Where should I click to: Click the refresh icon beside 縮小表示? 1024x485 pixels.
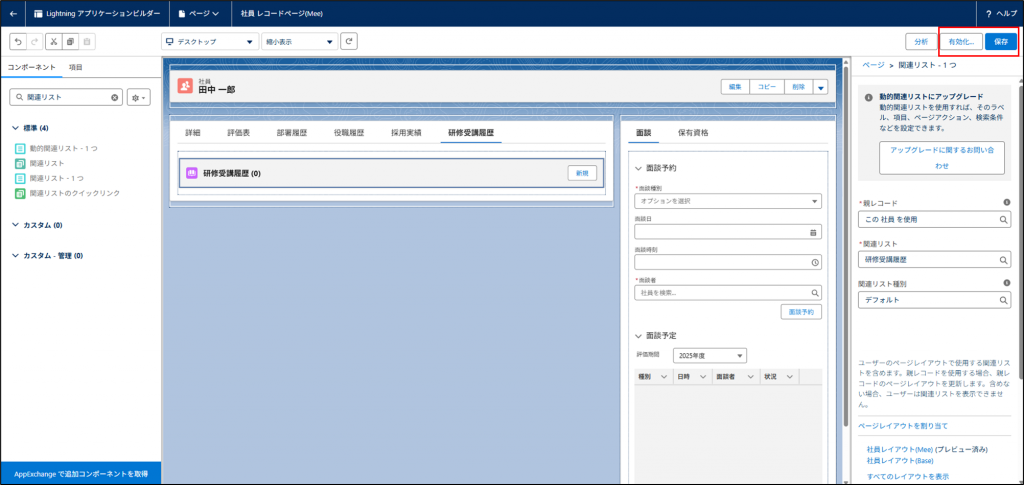[349, 41]
